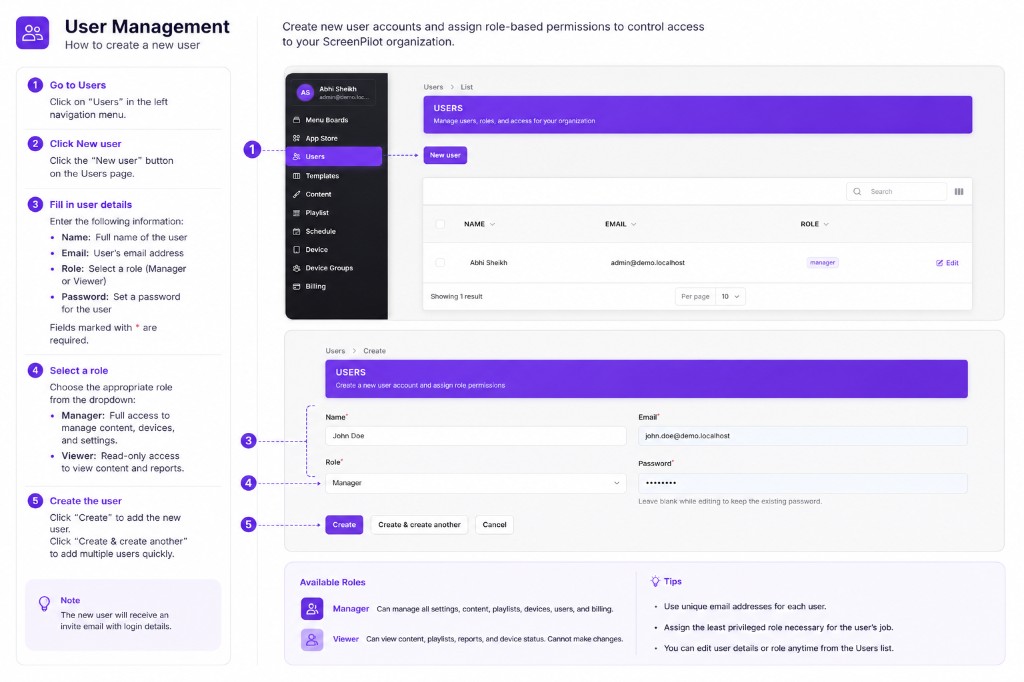Open Device Groups in the sidebar
Image resolution: width=1024 pixels, height=682 pixels.
[334, 268]
